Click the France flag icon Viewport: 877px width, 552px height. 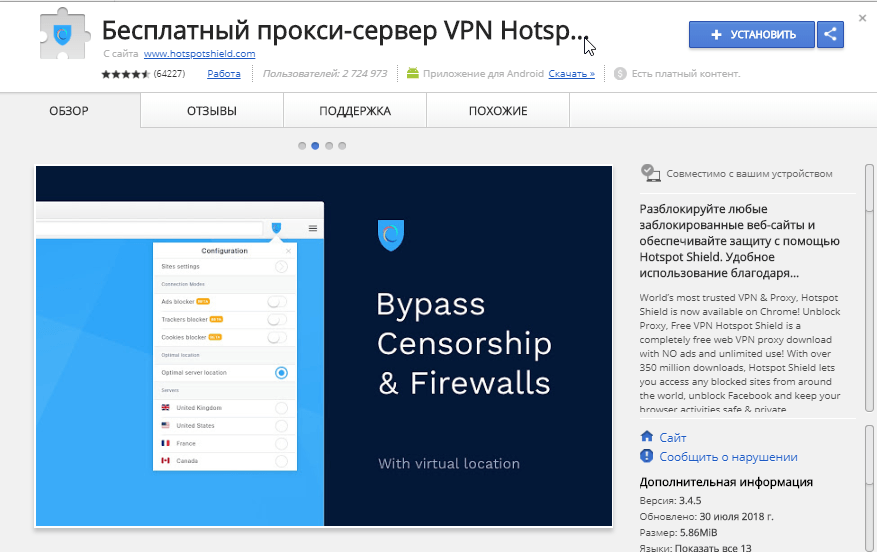point(166,443)
